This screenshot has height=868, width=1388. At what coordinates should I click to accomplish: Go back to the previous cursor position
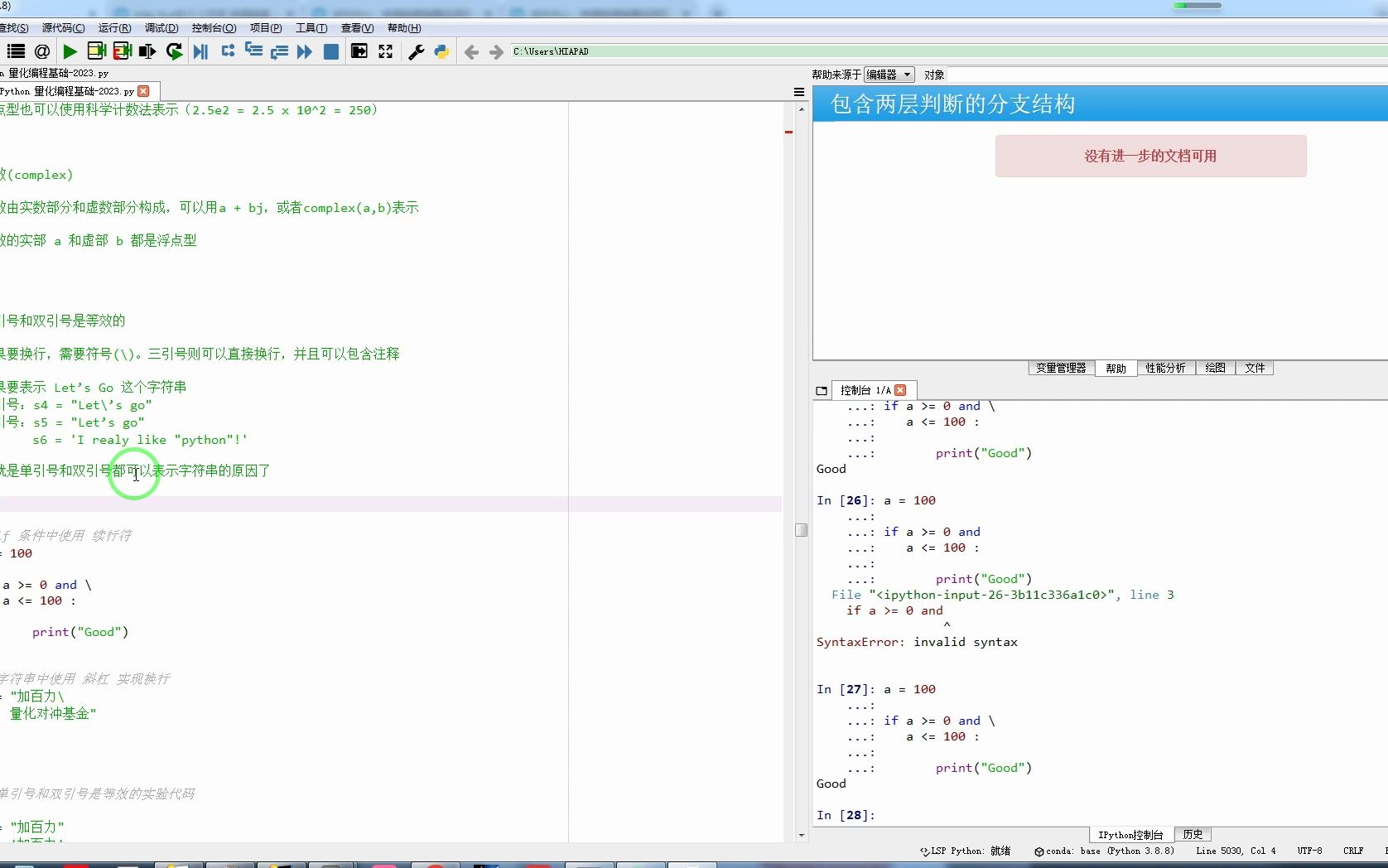coord(471,52)
